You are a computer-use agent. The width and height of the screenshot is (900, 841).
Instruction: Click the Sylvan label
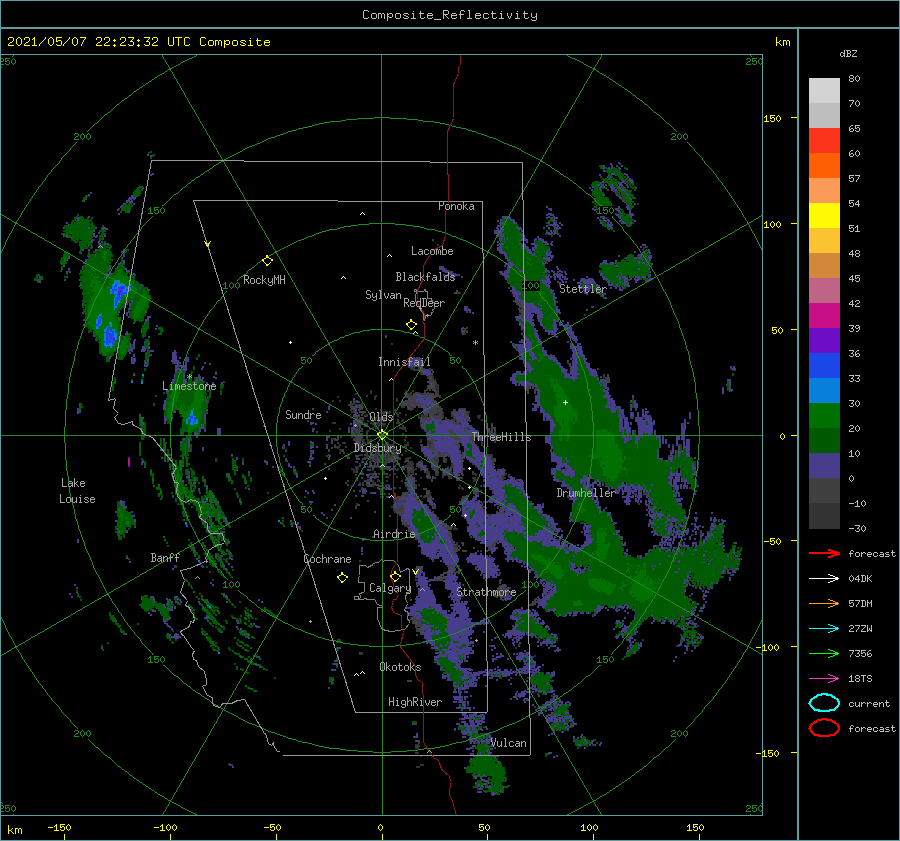tap(383, 295)
